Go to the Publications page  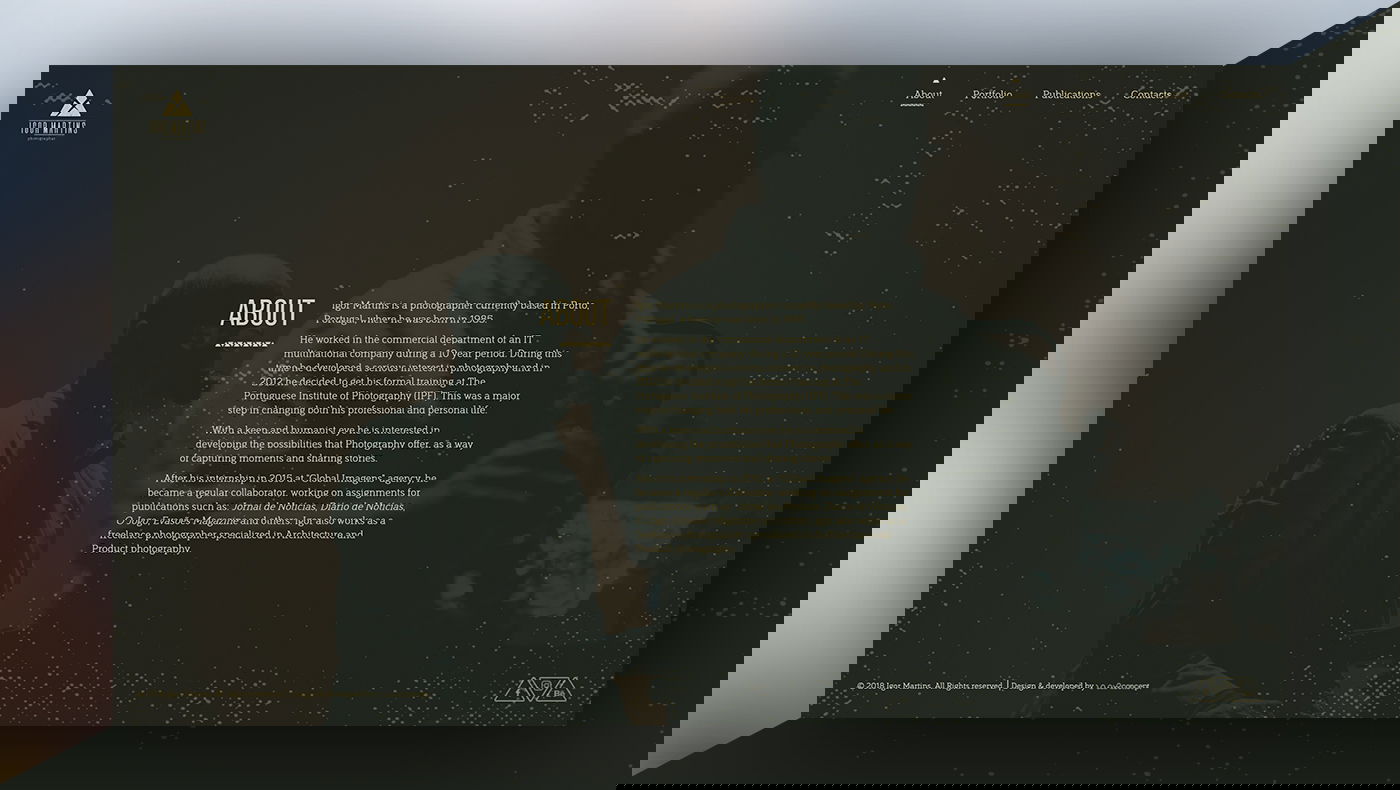[1070, 95]
